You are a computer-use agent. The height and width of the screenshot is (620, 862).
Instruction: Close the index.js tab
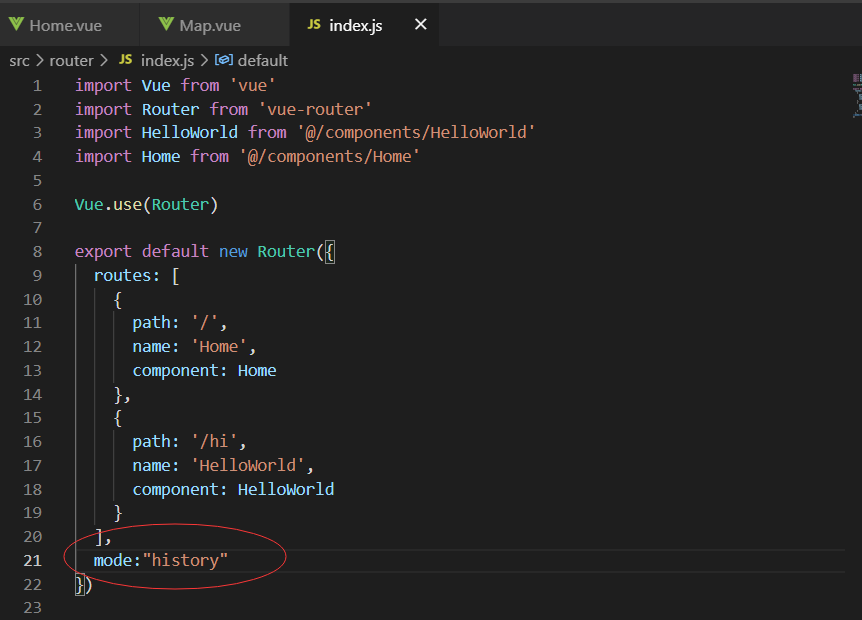click(421, 24)
